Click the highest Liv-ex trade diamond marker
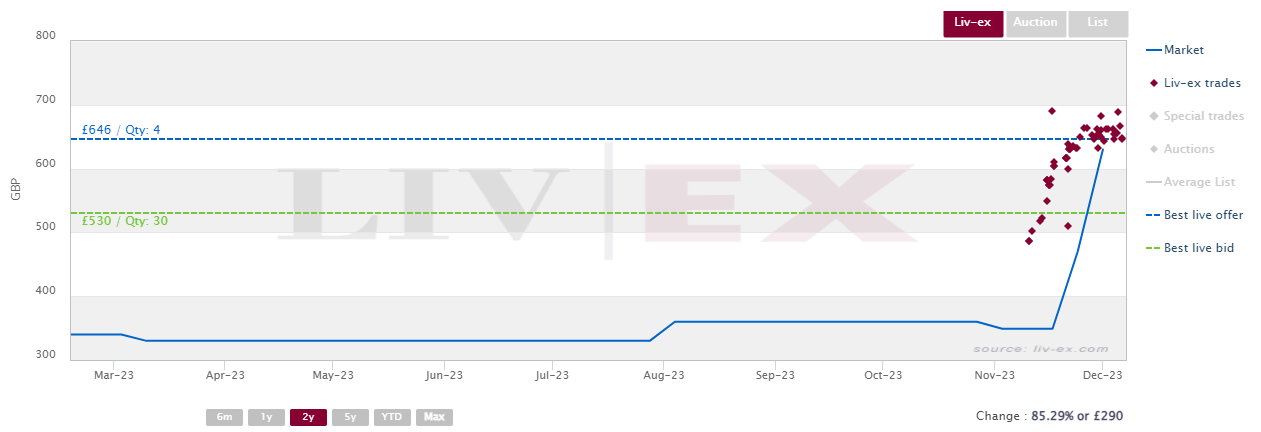 click(1052, 111)
